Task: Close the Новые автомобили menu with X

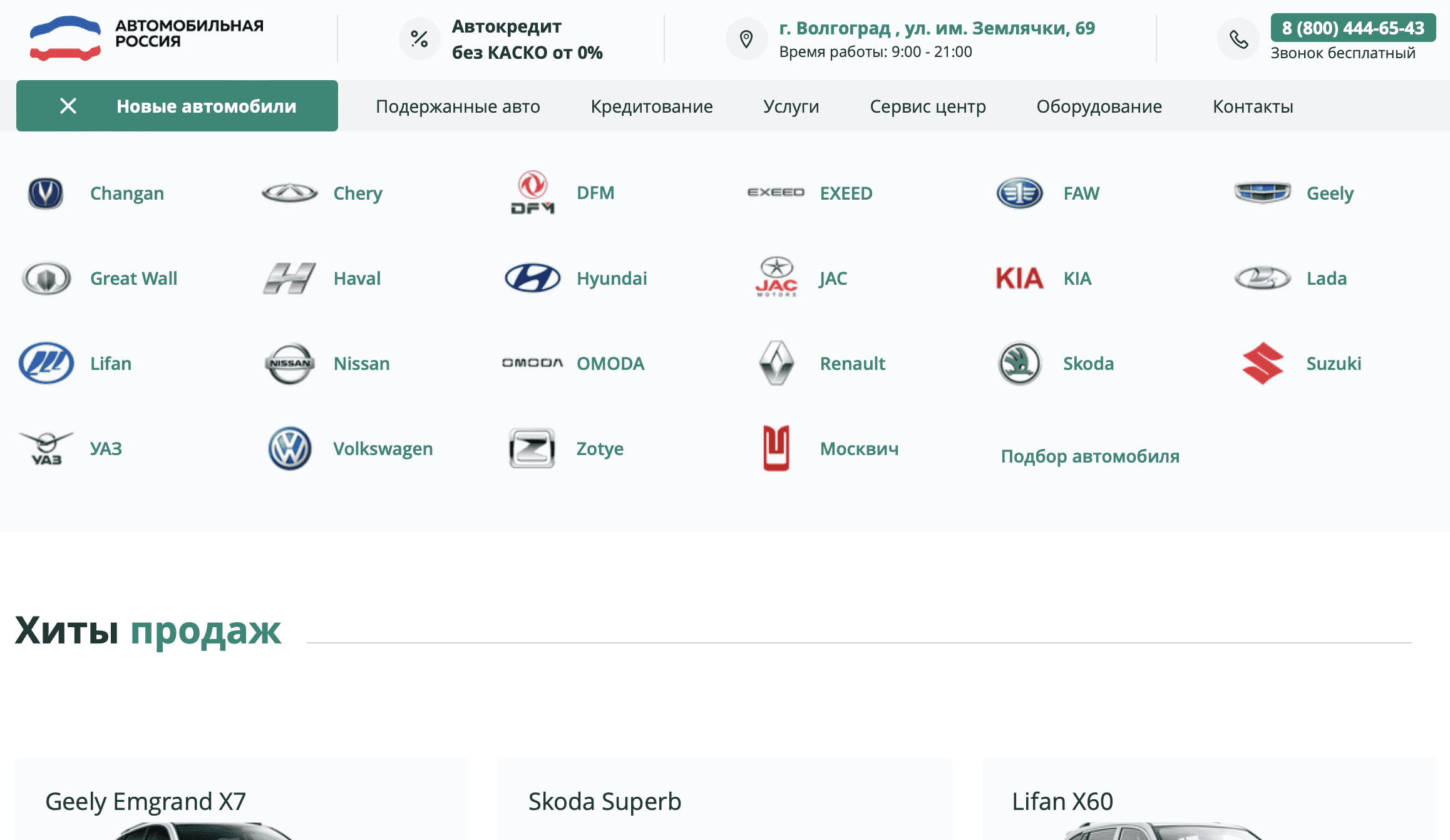Action: click(68, 106)
